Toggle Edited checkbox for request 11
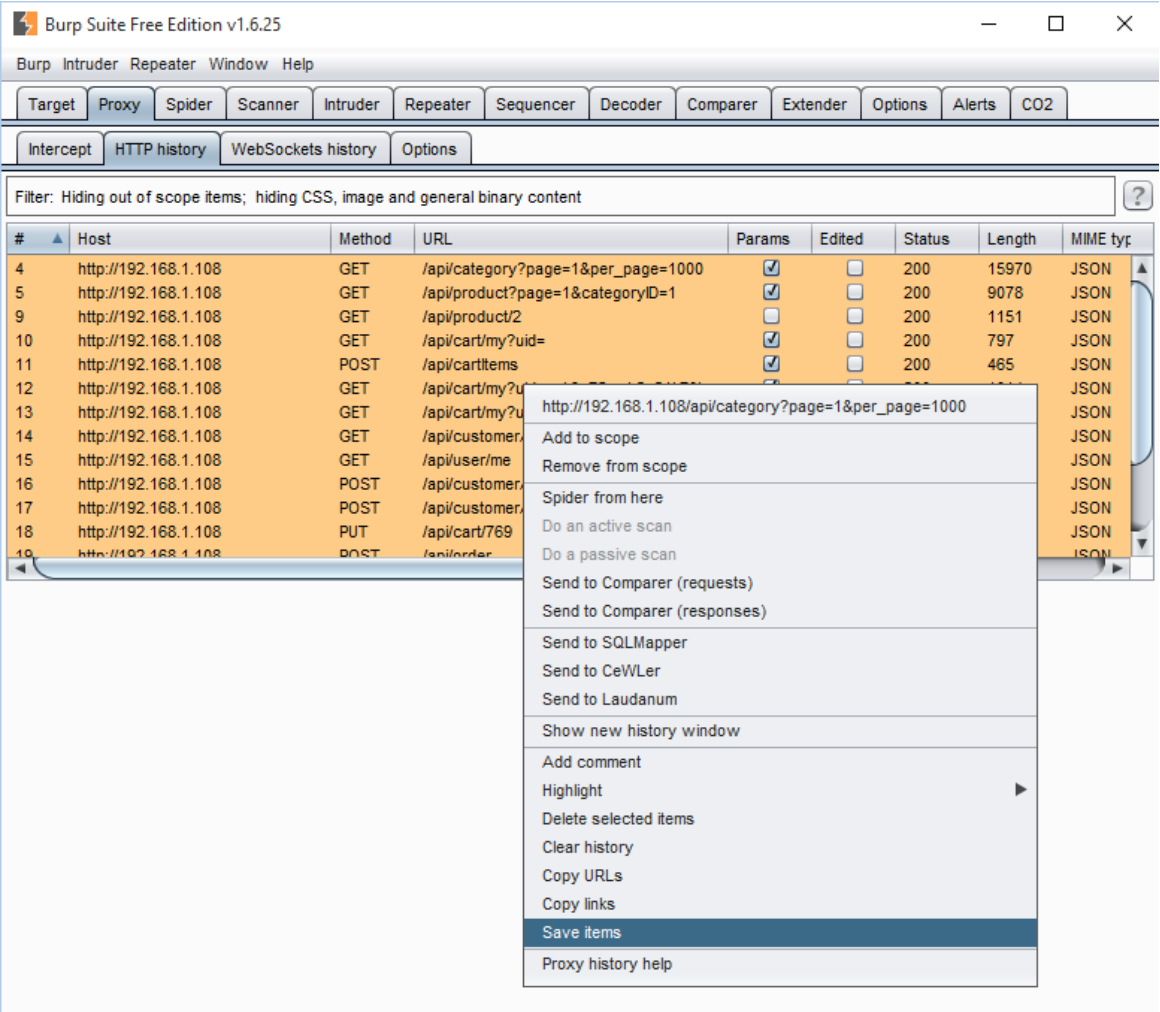 pos(854,363)
